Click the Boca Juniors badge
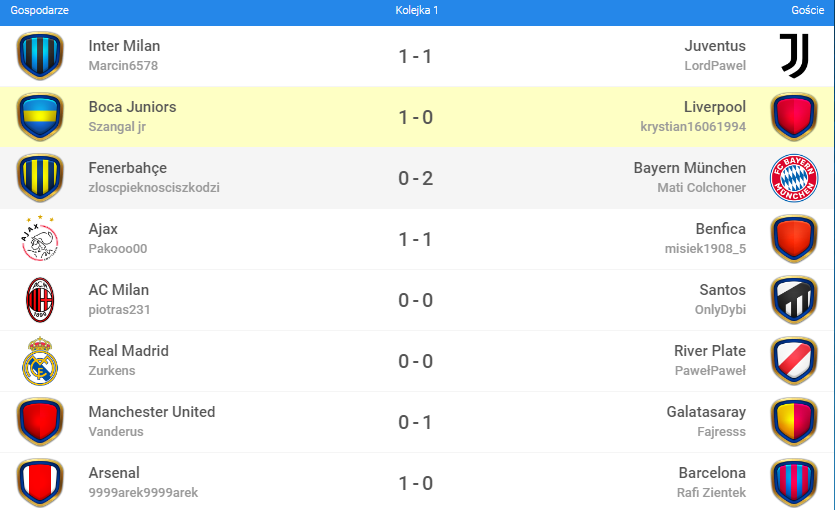The image size is (835, 510). coord(40,116)
